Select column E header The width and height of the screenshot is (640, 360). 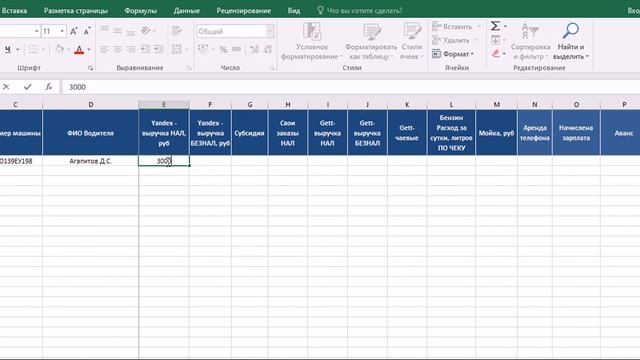coord(164,104)
